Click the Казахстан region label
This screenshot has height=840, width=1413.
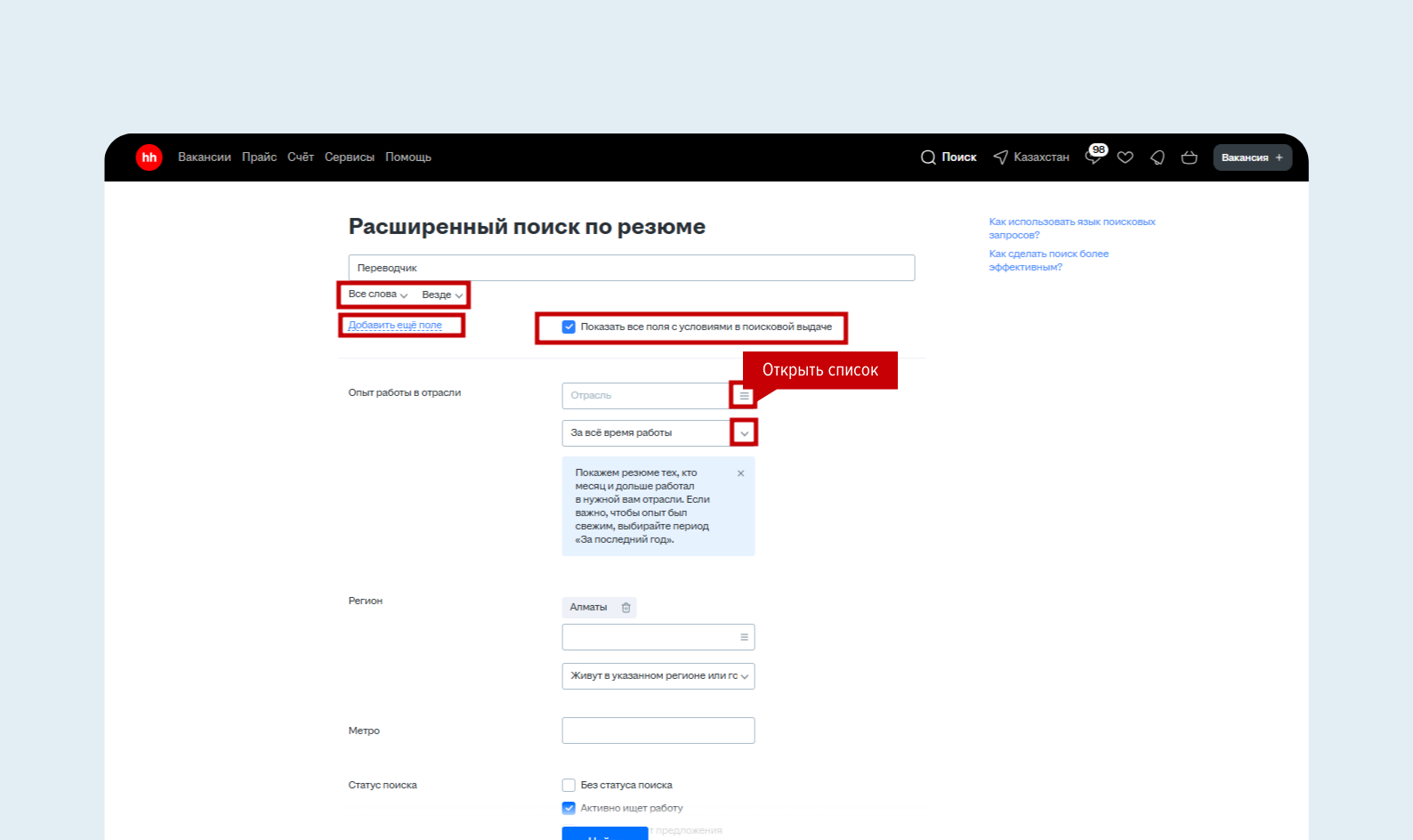coord(1042,157)
